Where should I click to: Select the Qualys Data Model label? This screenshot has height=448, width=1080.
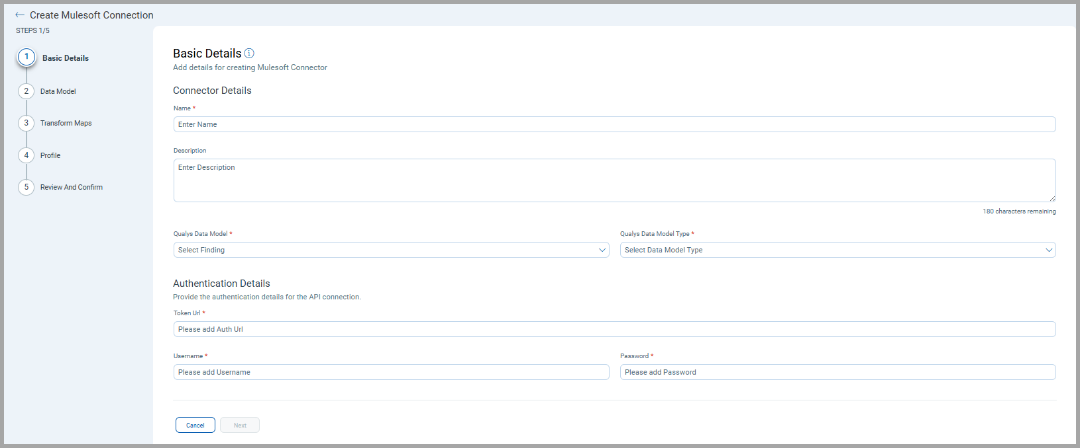click(x=200, y=234)
